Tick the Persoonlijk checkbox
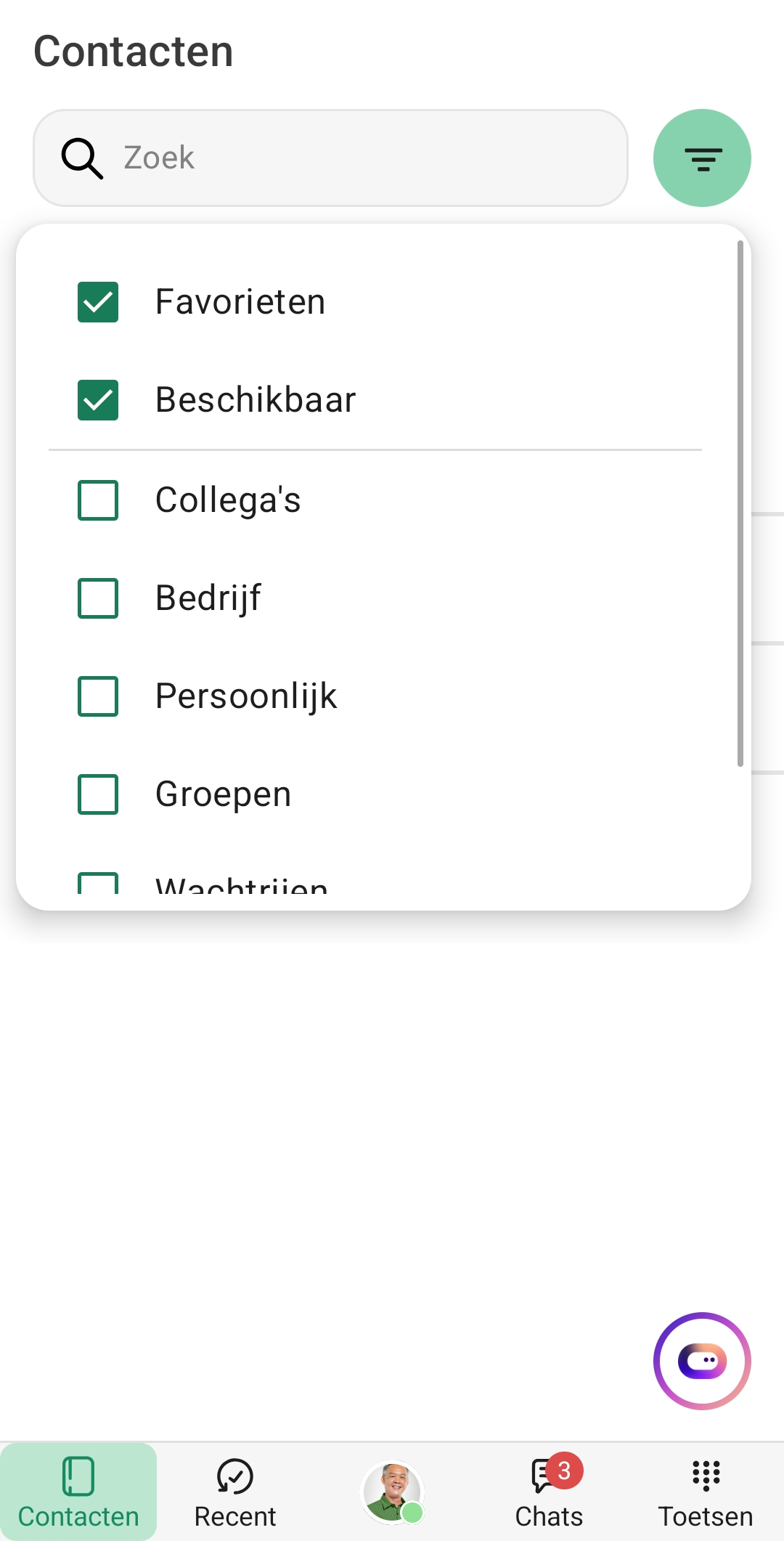The height and width of the screenshot is (1554, 784). (x=98, y=696)
